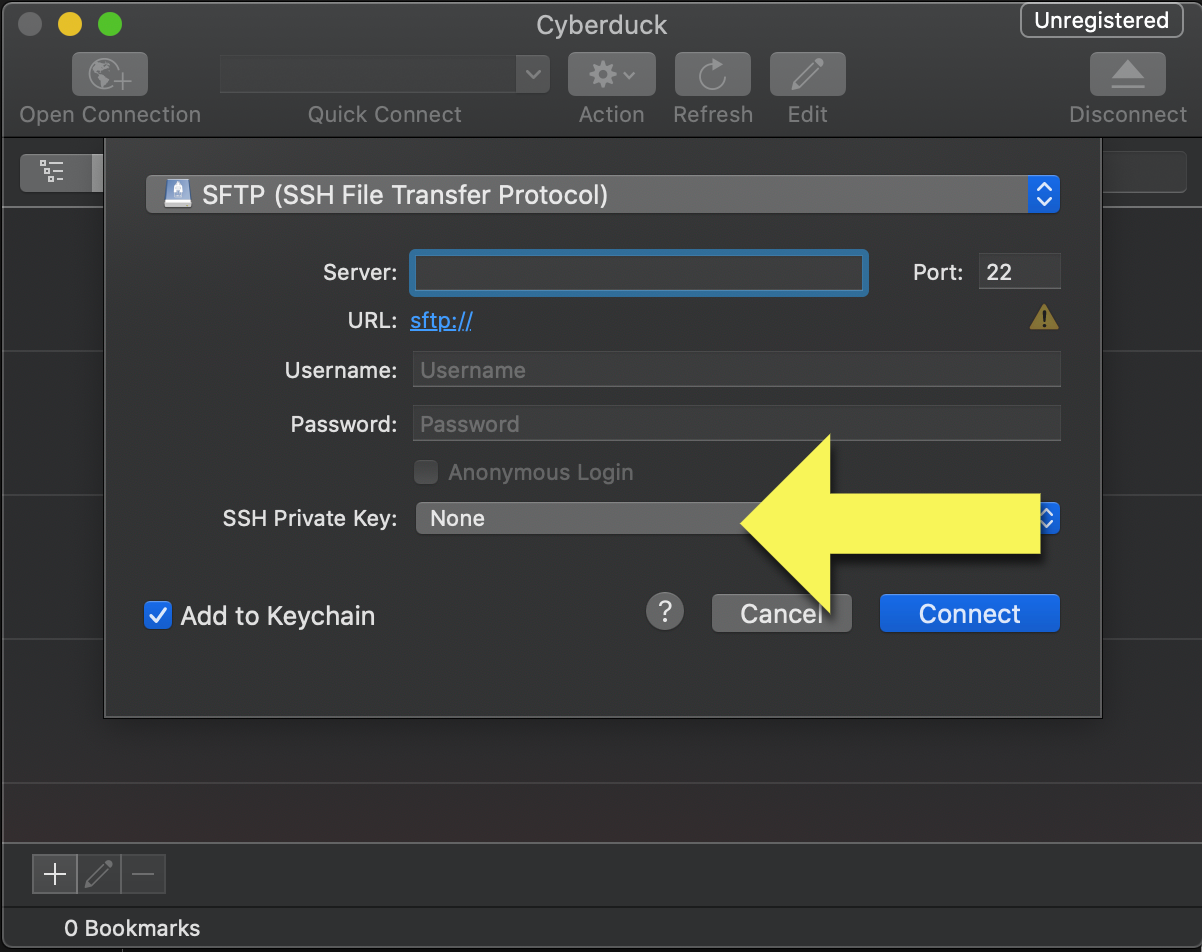
Task: Click into the Server text field
Action: pos(639,273)
